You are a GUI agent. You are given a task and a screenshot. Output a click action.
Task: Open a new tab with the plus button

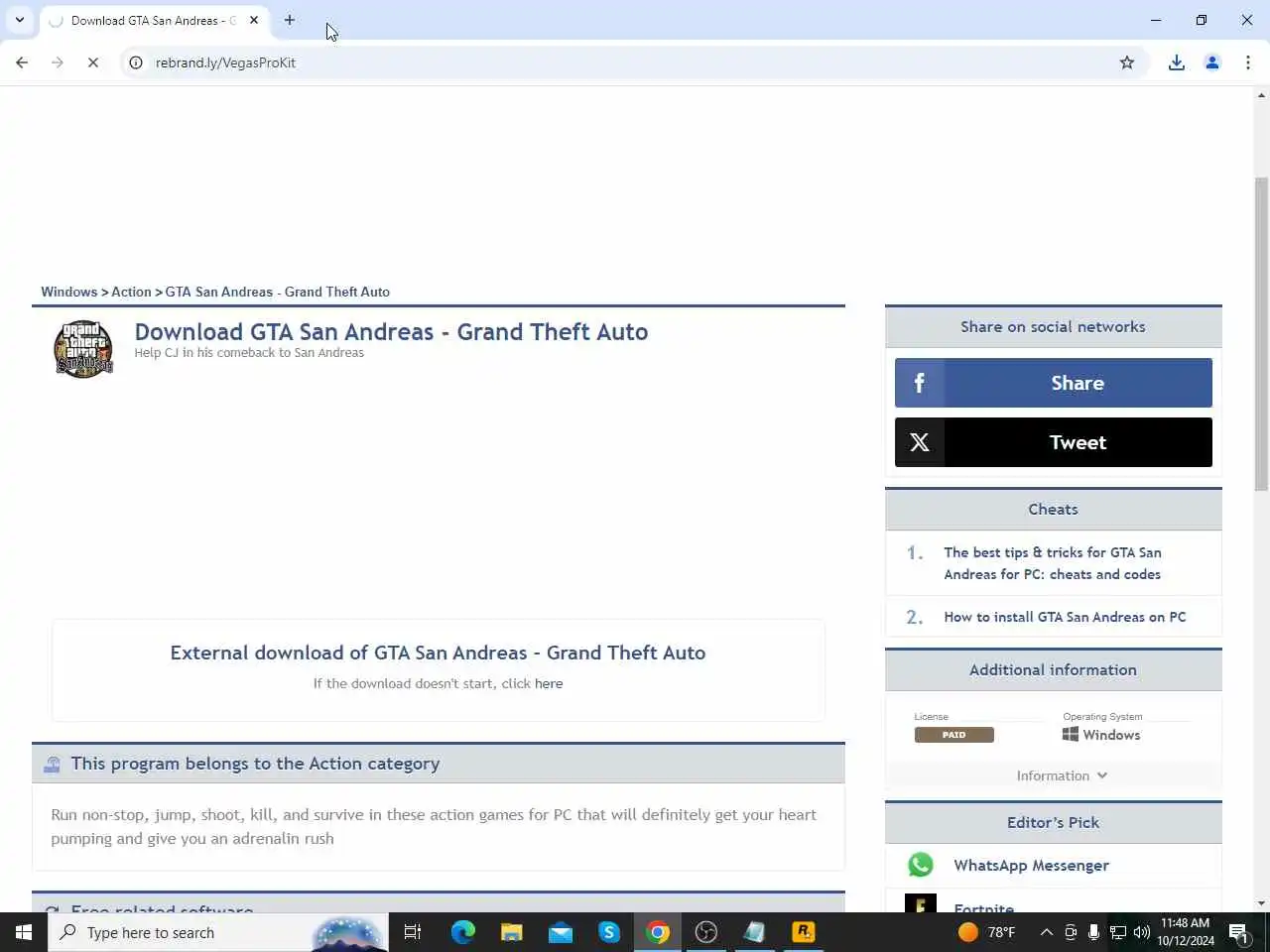[290, 20]
